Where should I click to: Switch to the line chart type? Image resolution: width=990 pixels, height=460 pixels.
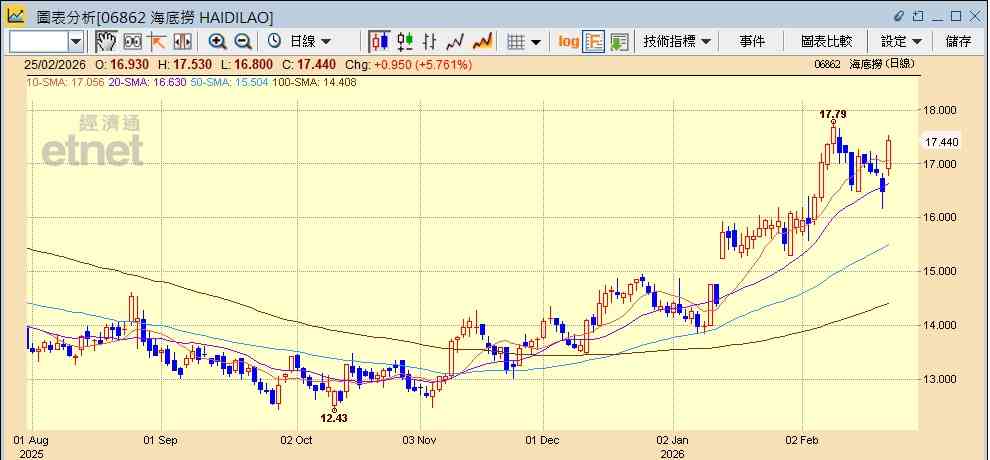click(x=455, y=42)
